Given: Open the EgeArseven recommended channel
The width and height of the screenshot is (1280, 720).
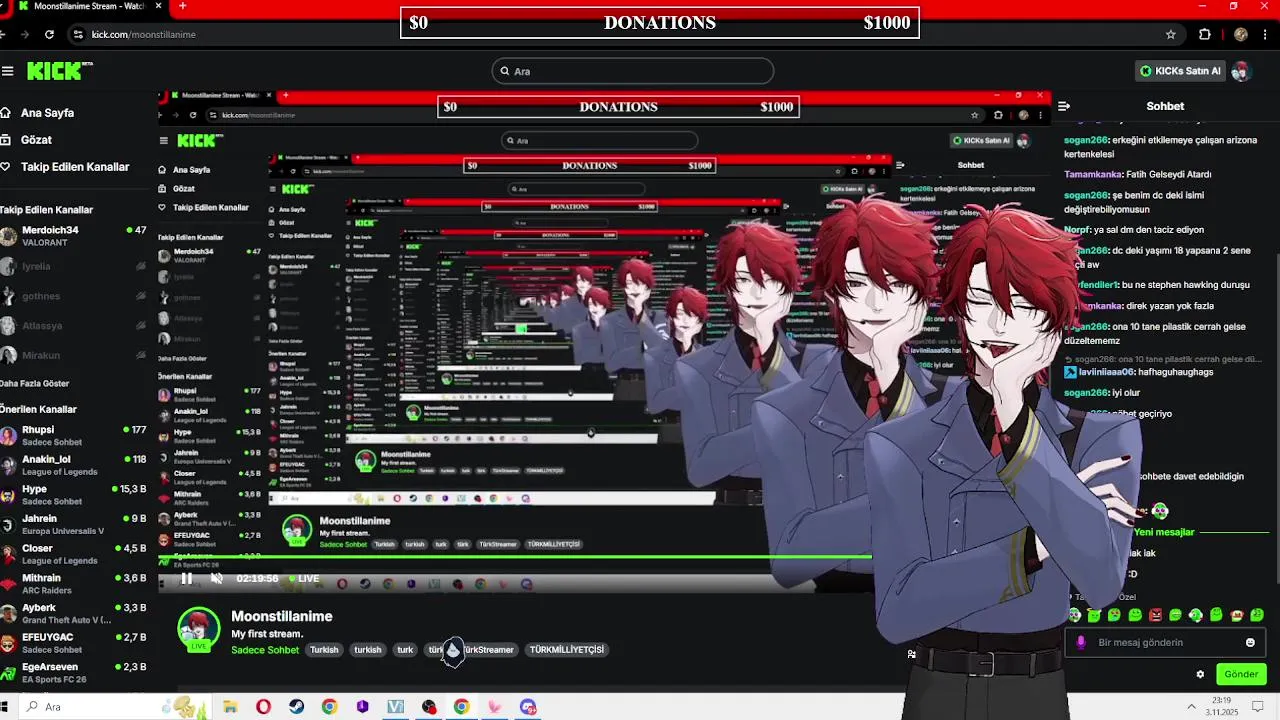Looking at the screenshot, I should click(x=74, y=673).
